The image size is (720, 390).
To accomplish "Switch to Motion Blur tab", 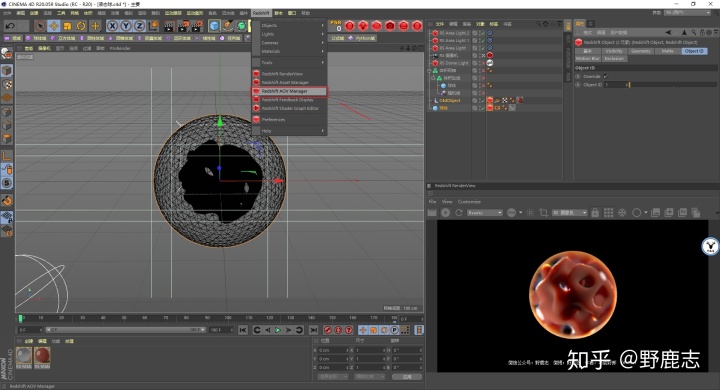I will click(x=588, y=59).
